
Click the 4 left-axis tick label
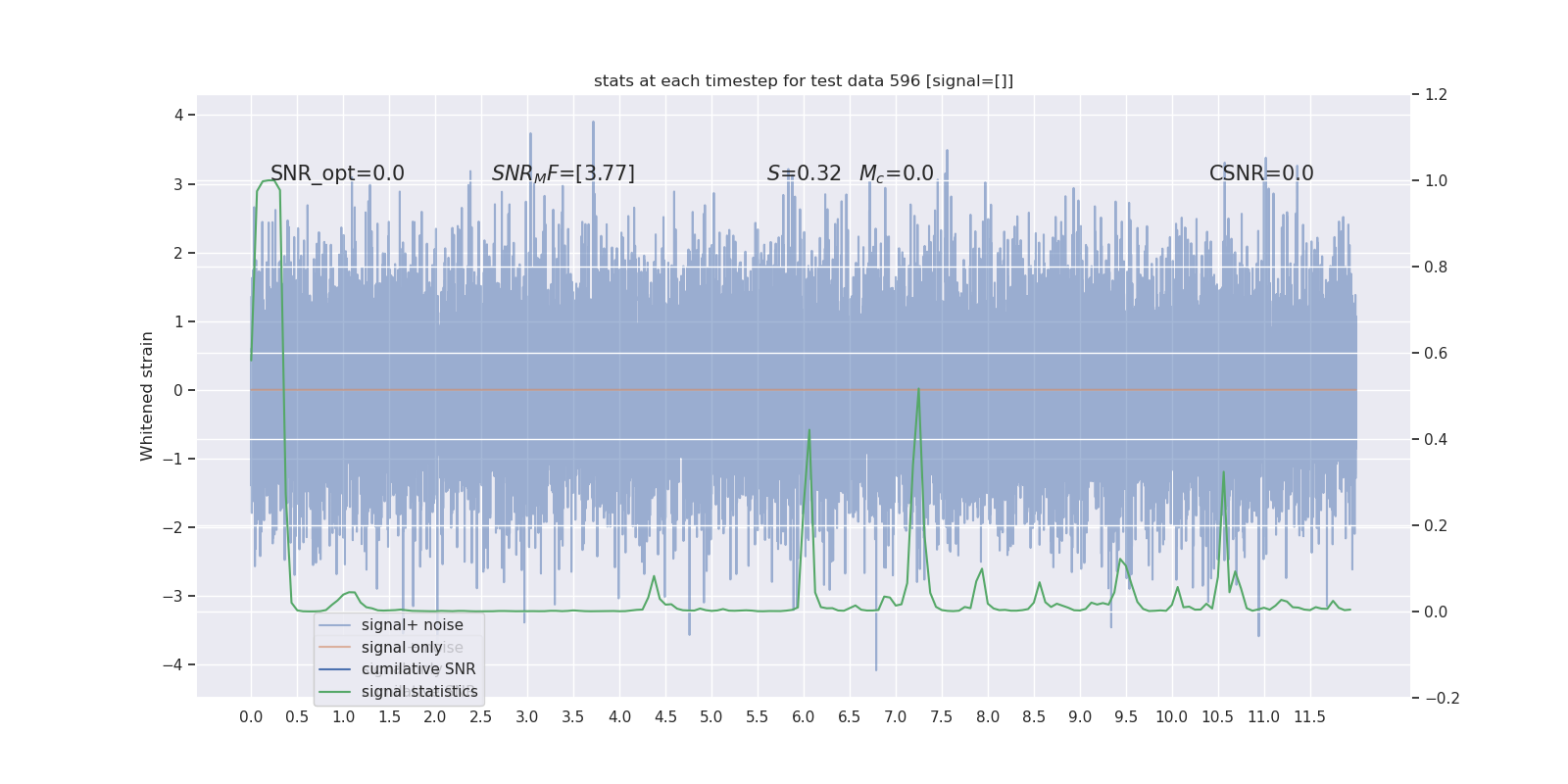click(x=178, y=116)
